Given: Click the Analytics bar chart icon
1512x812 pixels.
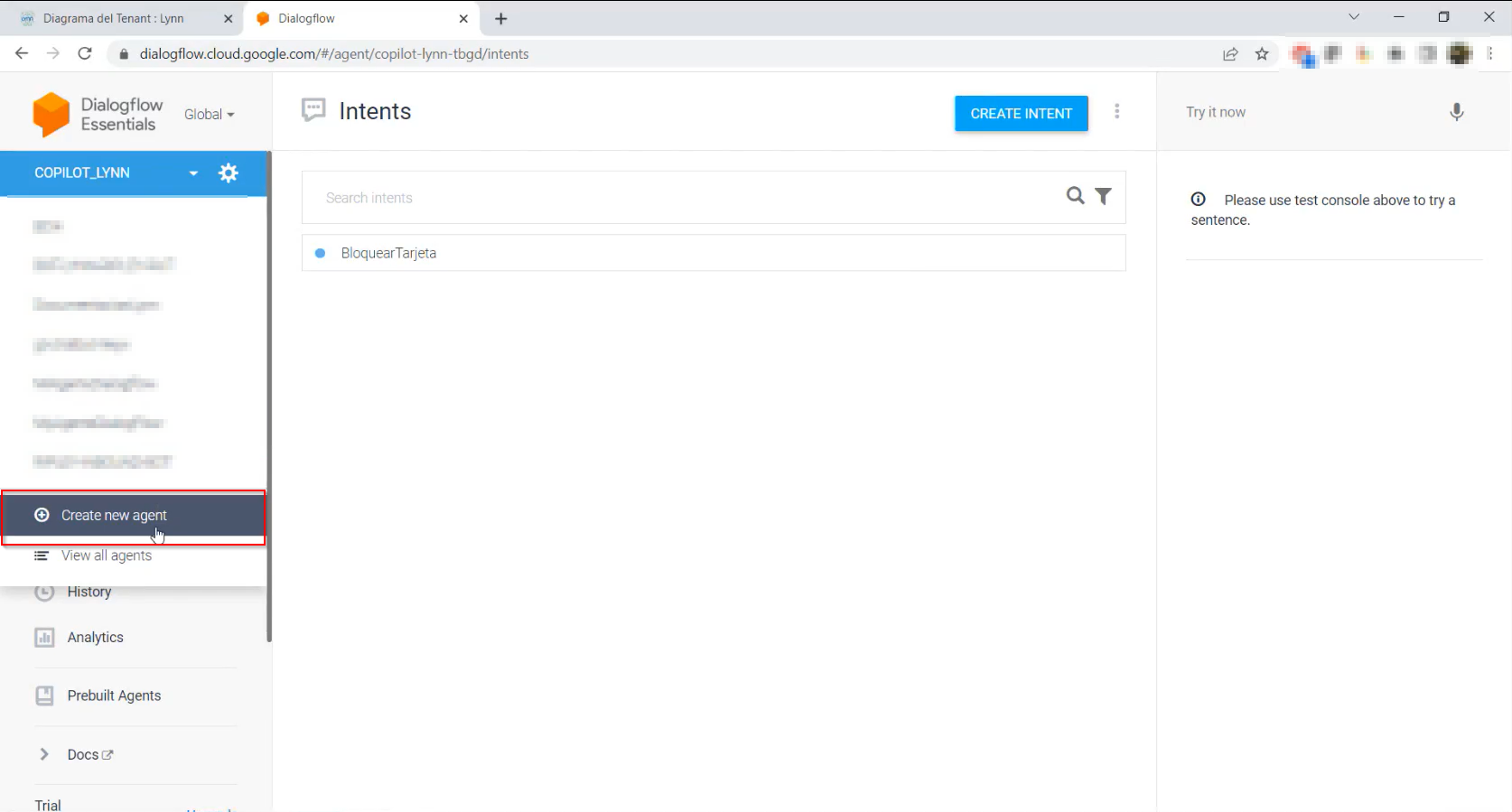Looking at the screenshot, I should (44, 638).
